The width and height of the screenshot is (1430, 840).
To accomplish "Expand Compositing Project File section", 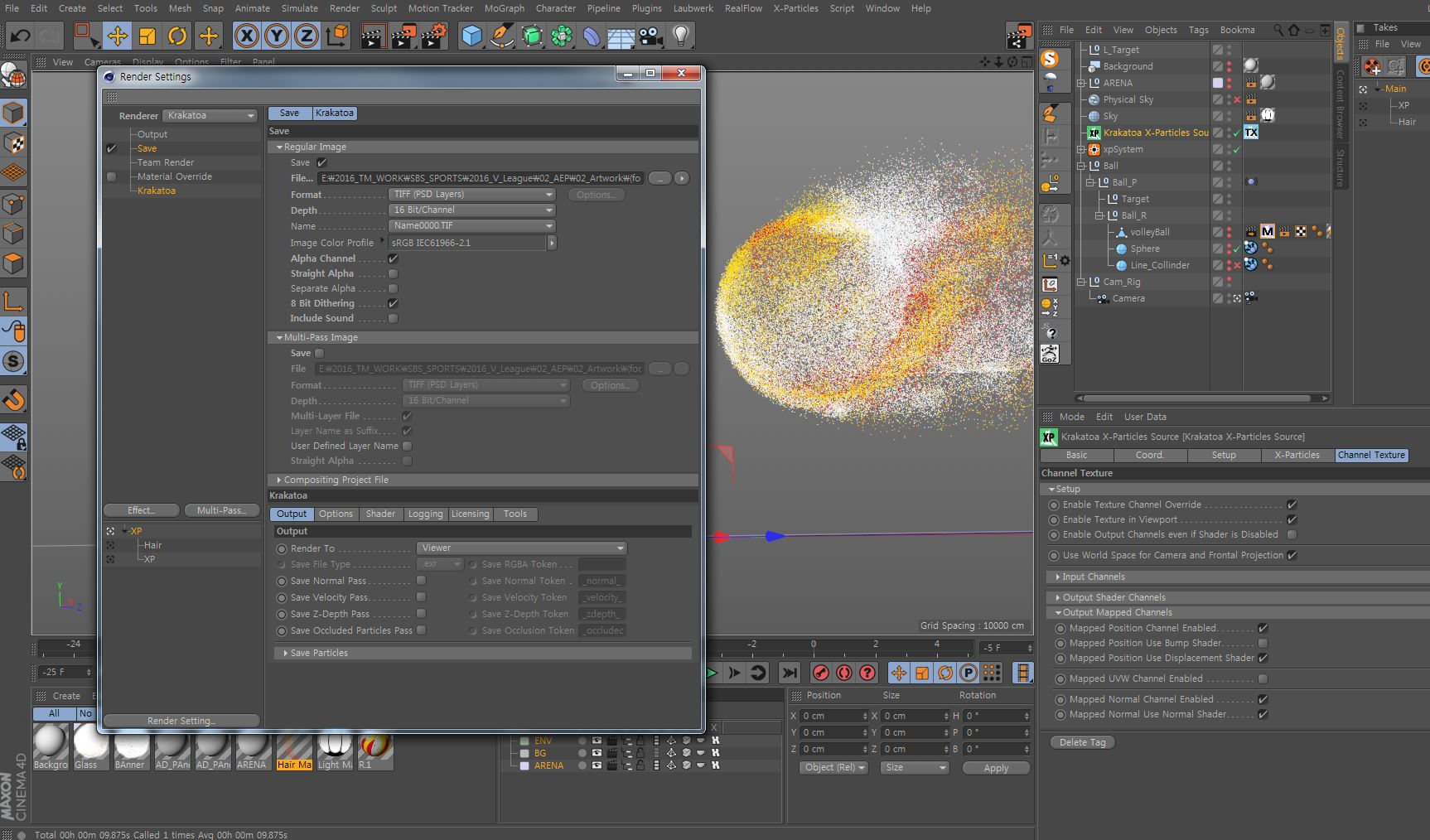I will pos(279,480).
